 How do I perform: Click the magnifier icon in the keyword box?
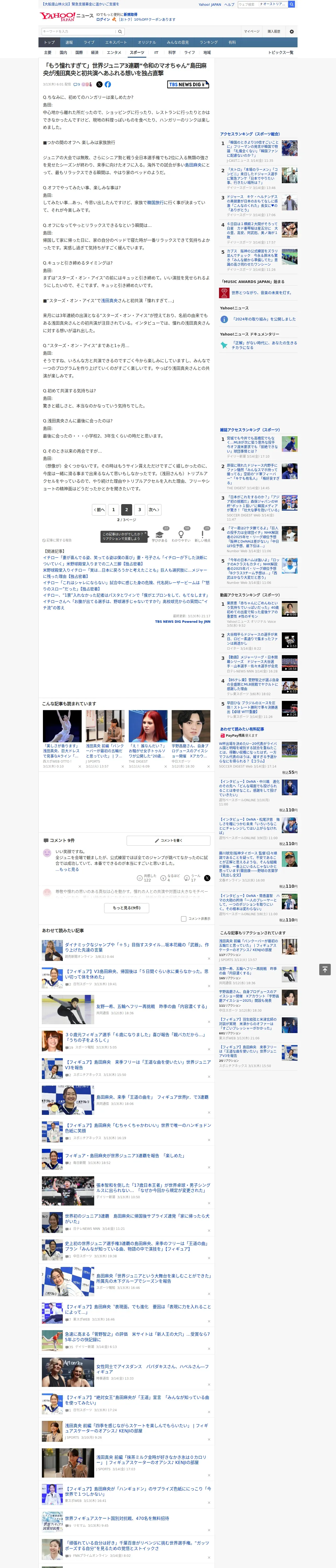pos(120,31)
